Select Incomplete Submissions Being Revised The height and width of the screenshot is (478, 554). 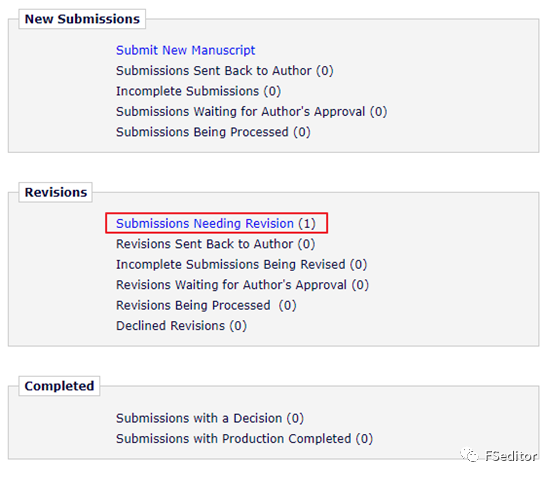[242, 264]
